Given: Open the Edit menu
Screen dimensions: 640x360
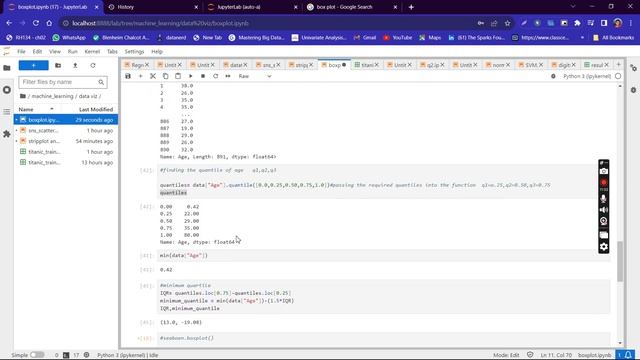Looking at the screenshot, I should pos(37,52).
